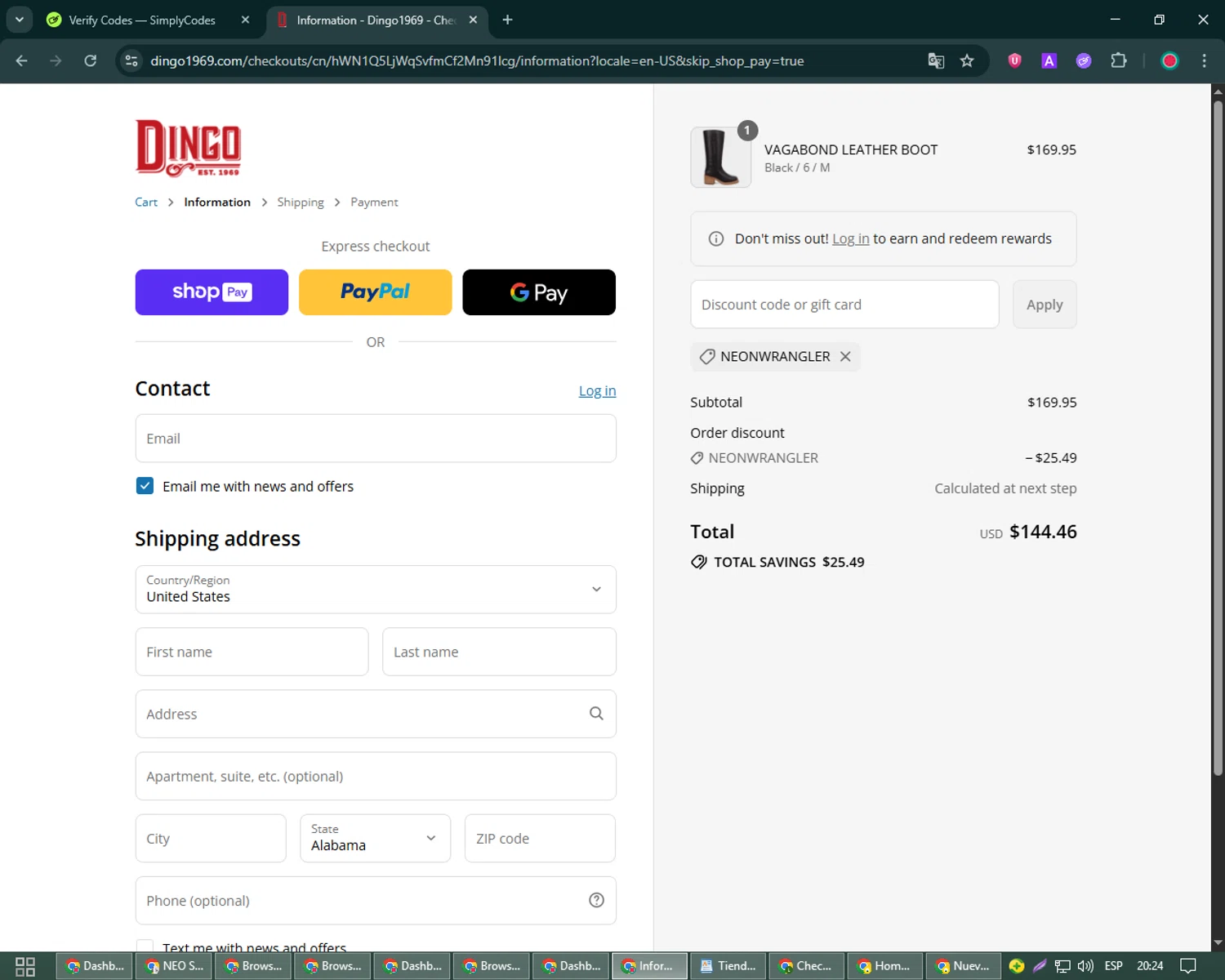
Task: Open the red shield extension icon
Action: 1014,60
